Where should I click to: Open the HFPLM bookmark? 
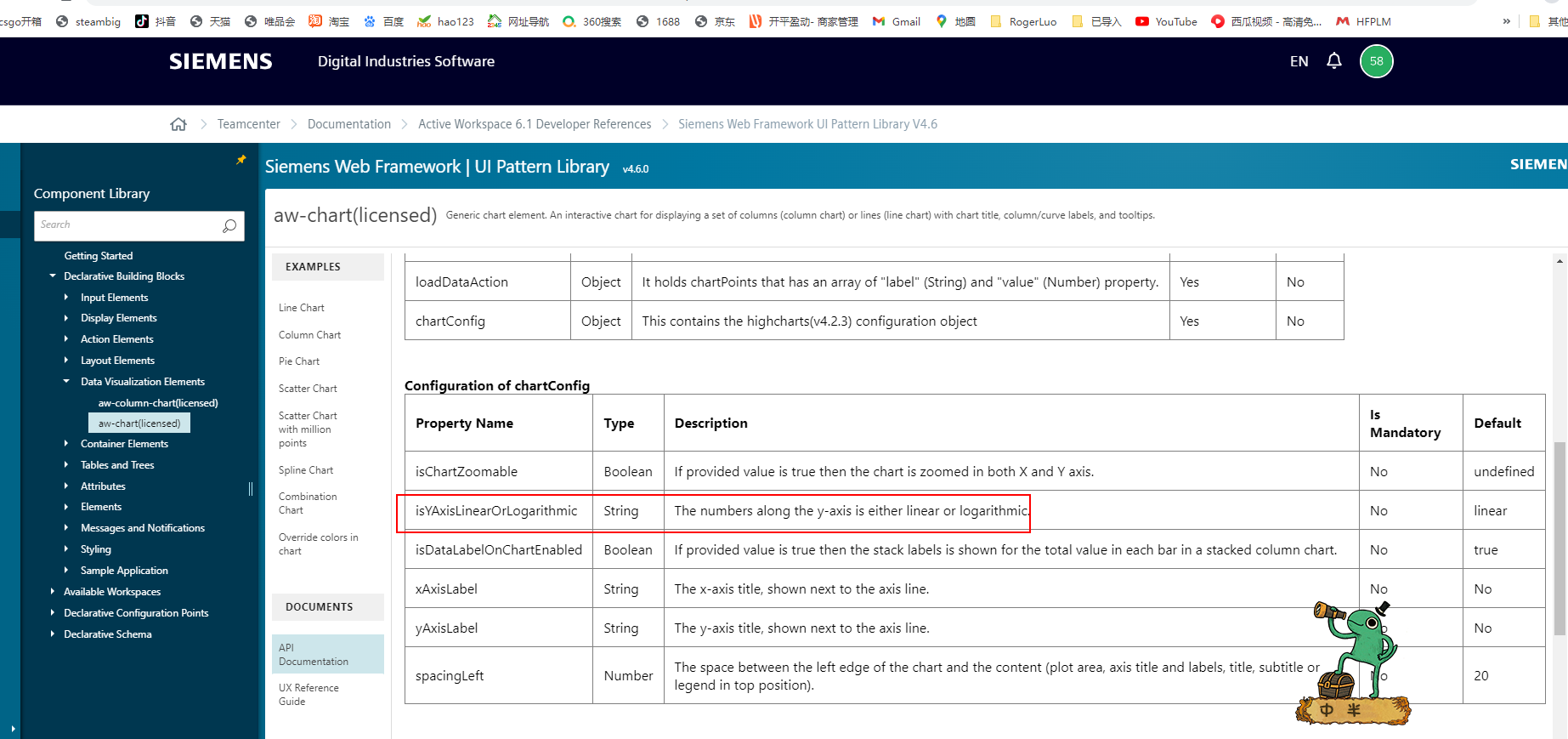pos(1363,21)
